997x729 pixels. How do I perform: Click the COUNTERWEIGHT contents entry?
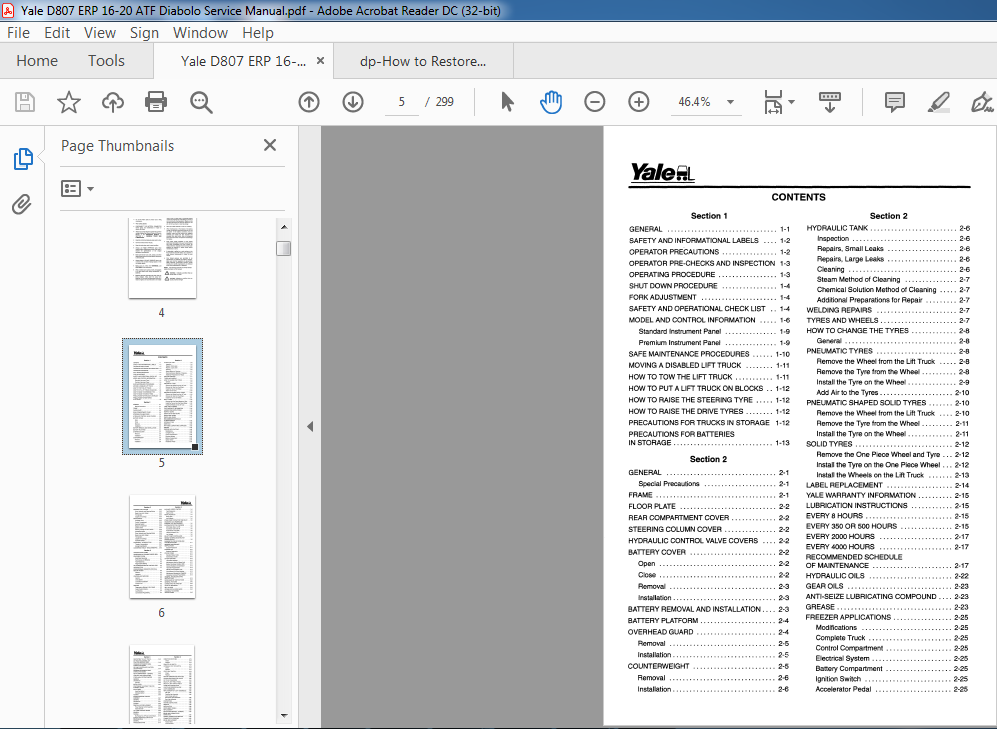pyautogui.click(x=708, y=667)
